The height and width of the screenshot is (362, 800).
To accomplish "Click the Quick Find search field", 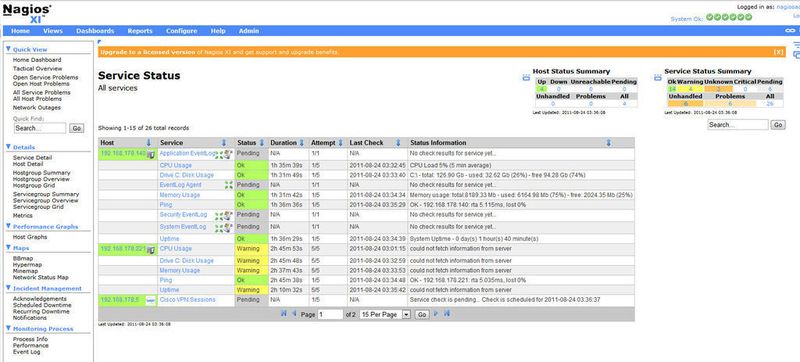I will pyautogui.click(x=40, y=128).
